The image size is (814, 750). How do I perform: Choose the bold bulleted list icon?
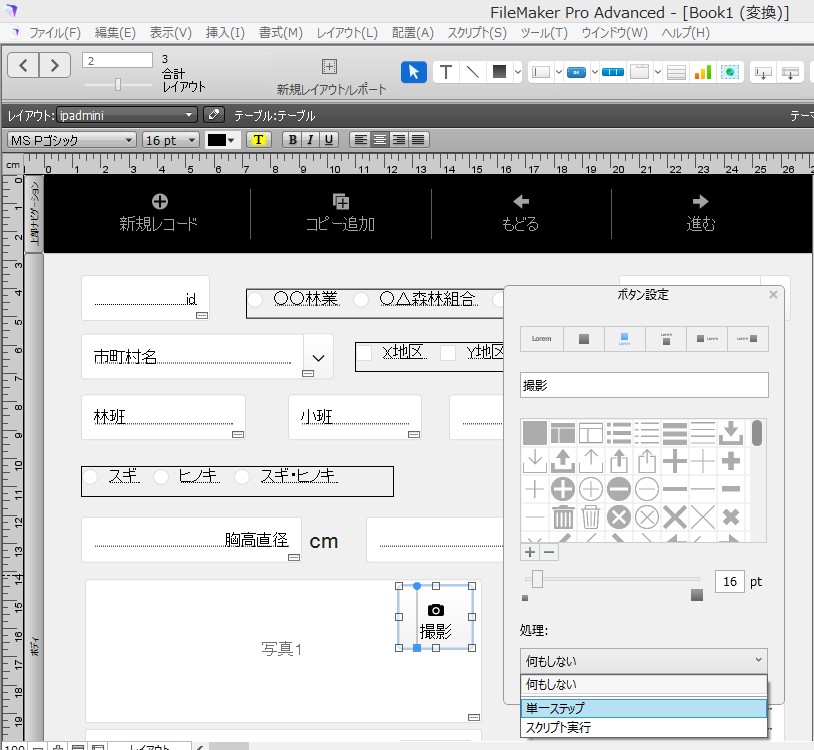(x=619, y=433)
